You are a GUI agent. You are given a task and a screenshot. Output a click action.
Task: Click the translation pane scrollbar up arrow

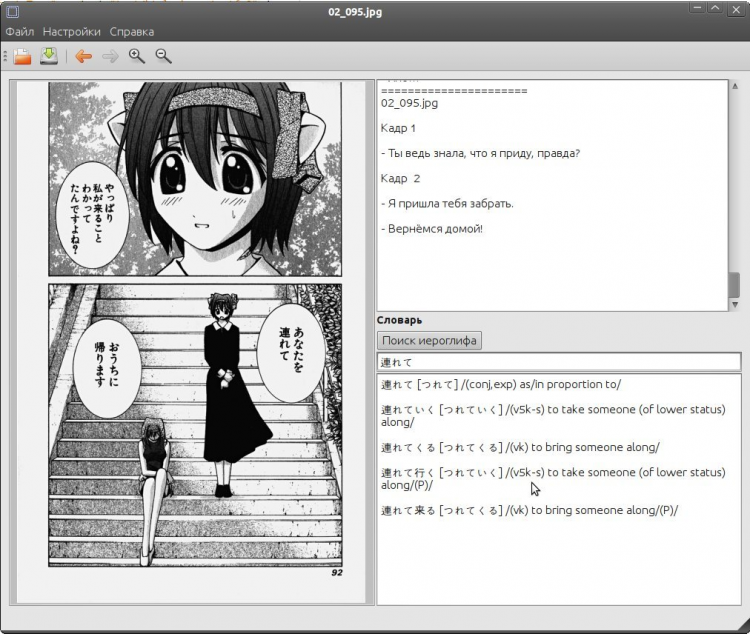pos(735,86)
